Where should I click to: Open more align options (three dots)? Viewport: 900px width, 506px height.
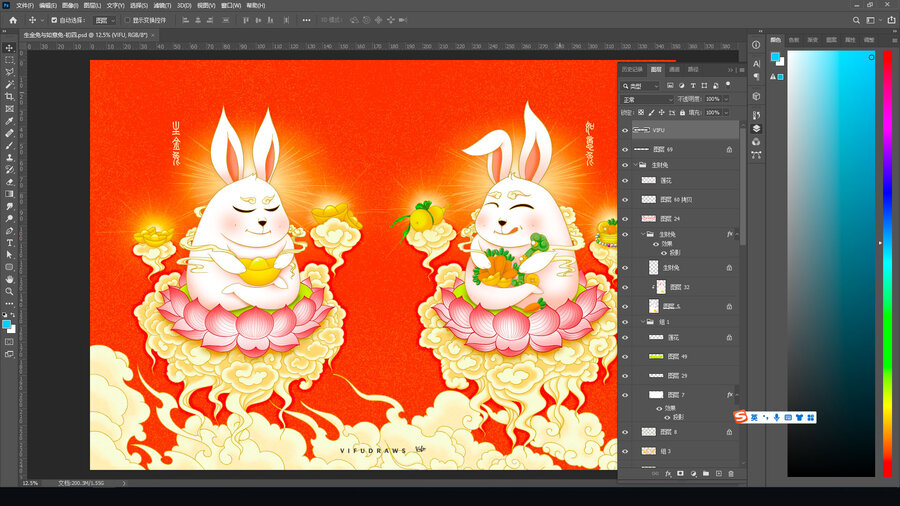(x=307, y=20)
